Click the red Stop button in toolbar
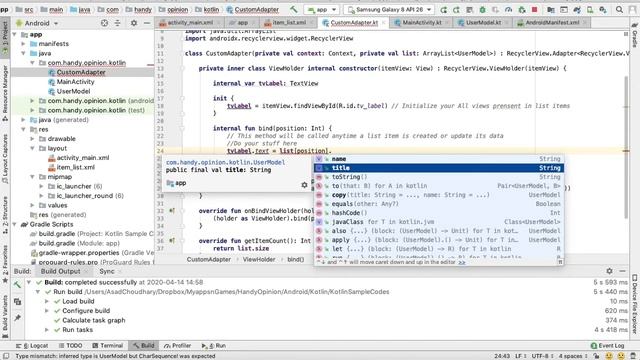Screen dimensions: 640x360 coord(534,9)
